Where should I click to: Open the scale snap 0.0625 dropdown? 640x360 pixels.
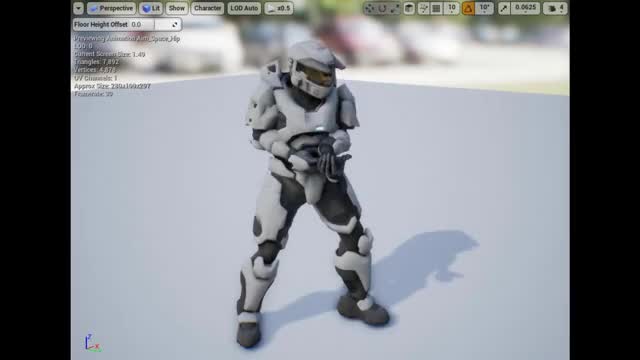pos(525,9)
